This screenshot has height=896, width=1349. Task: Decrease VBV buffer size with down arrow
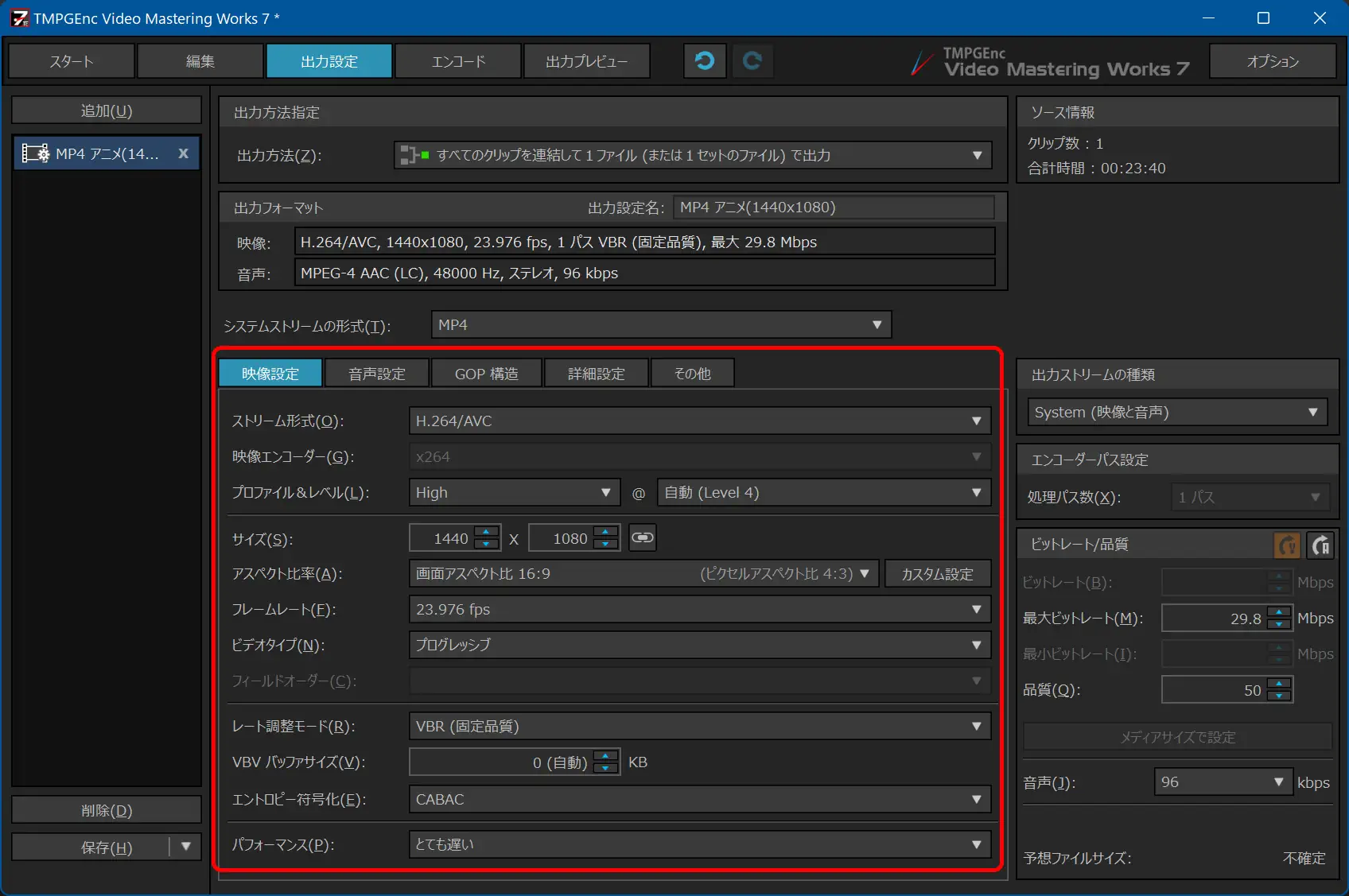click(x=606, y=769)
